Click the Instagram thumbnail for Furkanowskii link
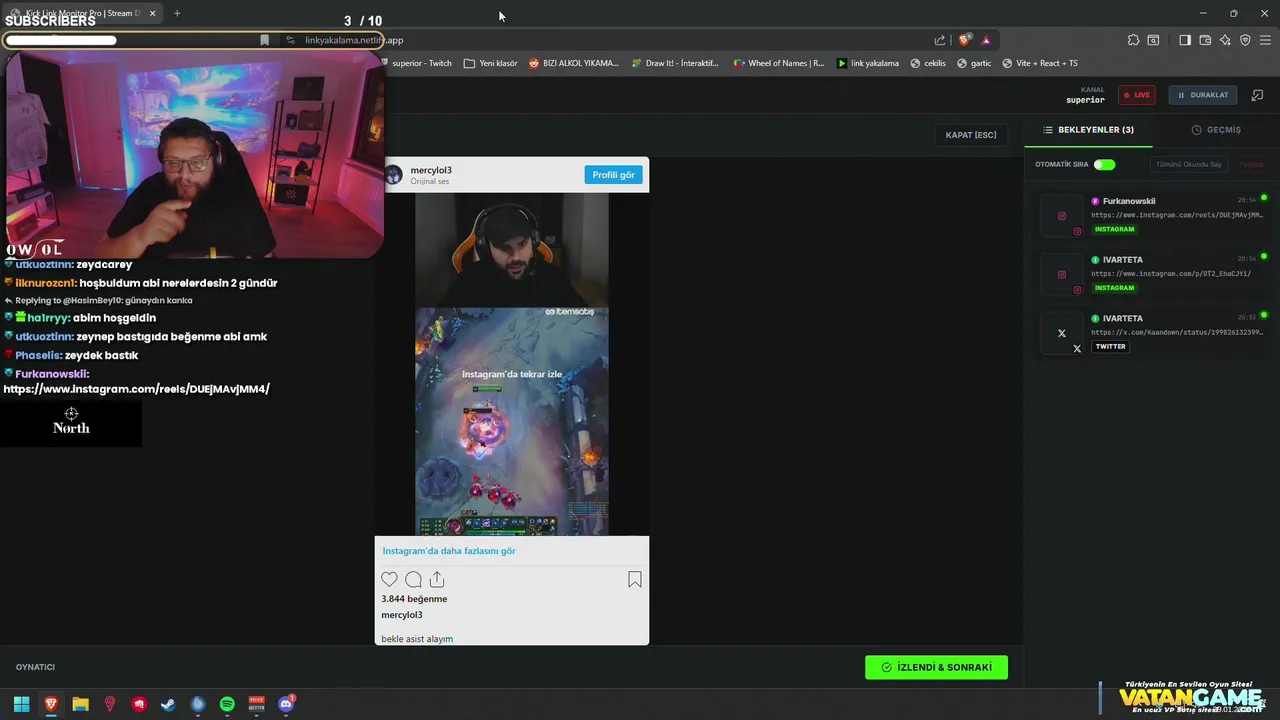Image resolution: width=1280 pixels, height=720 pixels. pyautogui.click(x=1062, y=216)
